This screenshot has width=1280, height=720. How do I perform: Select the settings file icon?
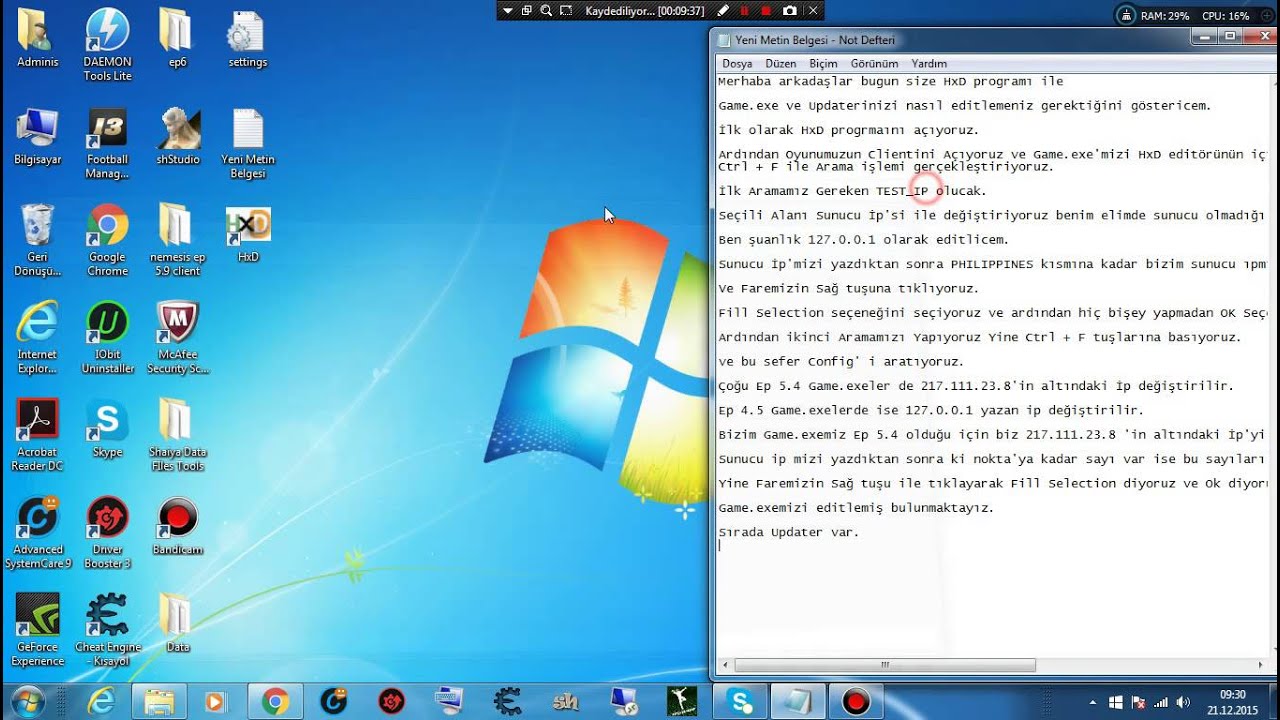tap(247, 40)
